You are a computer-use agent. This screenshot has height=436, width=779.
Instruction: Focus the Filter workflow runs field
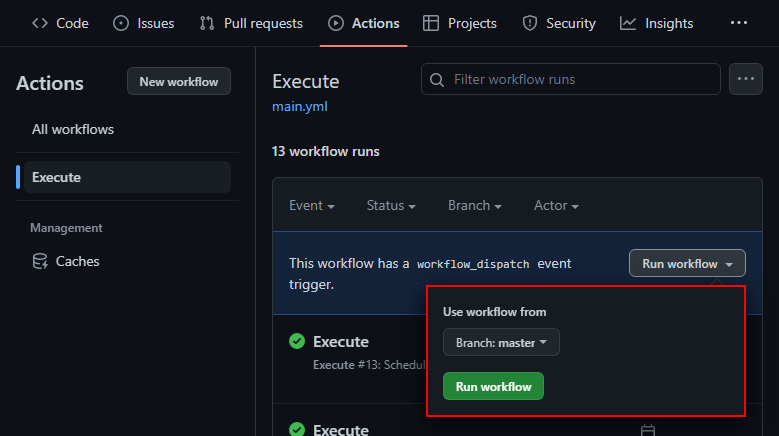coord(571,79)
